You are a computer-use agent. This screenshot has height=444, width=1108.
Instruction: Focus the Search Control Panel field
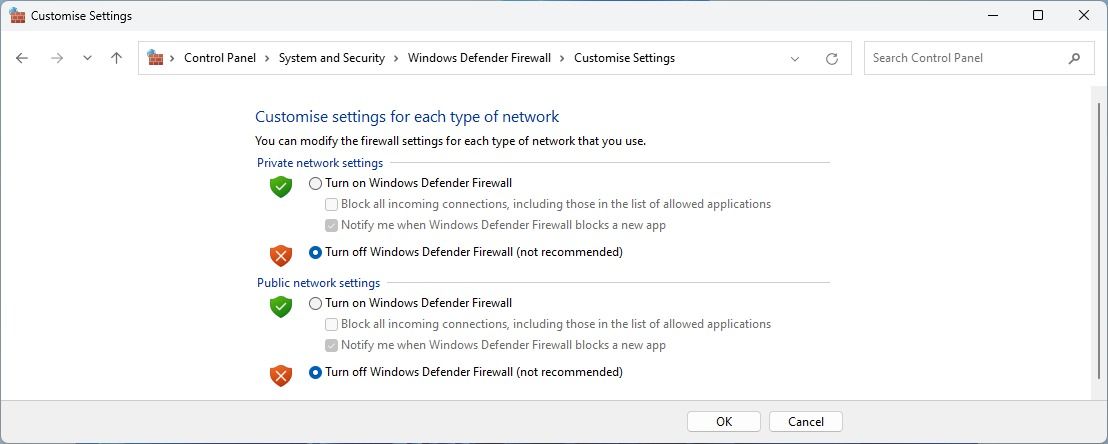pos(960,58)
